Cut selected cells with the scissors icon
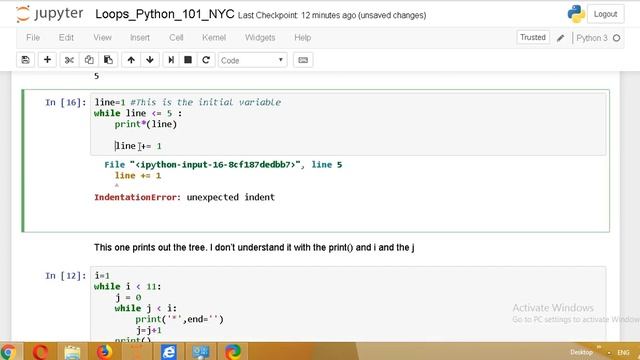This screenshot has height=360, width=640. (x=69, y=60)
